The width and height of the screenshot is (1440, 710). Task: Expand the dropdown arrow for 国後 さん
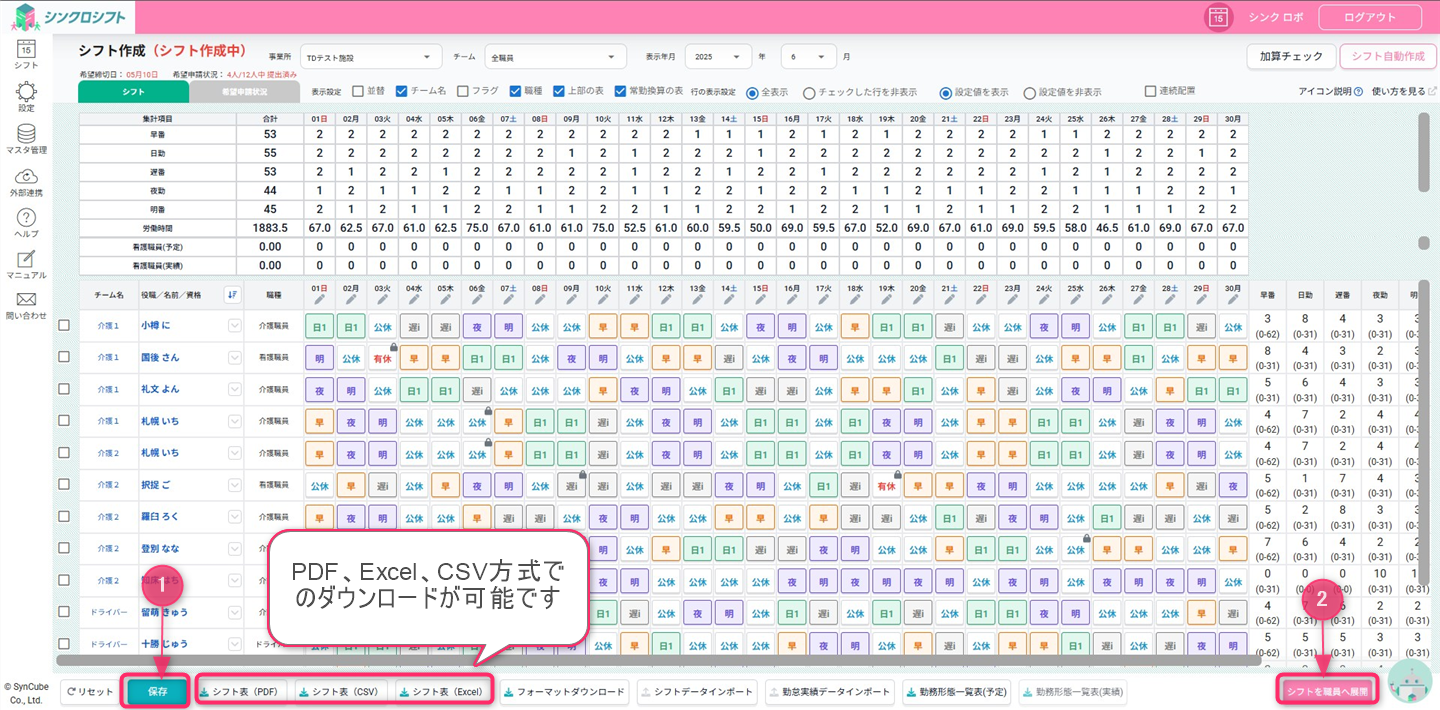pyautogui.click(x=235, y=357)
